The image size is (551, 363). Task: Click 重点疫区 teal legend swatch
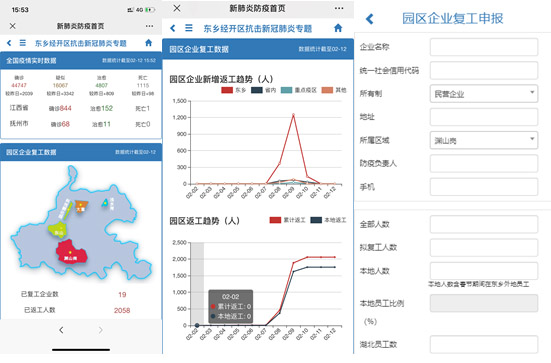tap(286, 90)
